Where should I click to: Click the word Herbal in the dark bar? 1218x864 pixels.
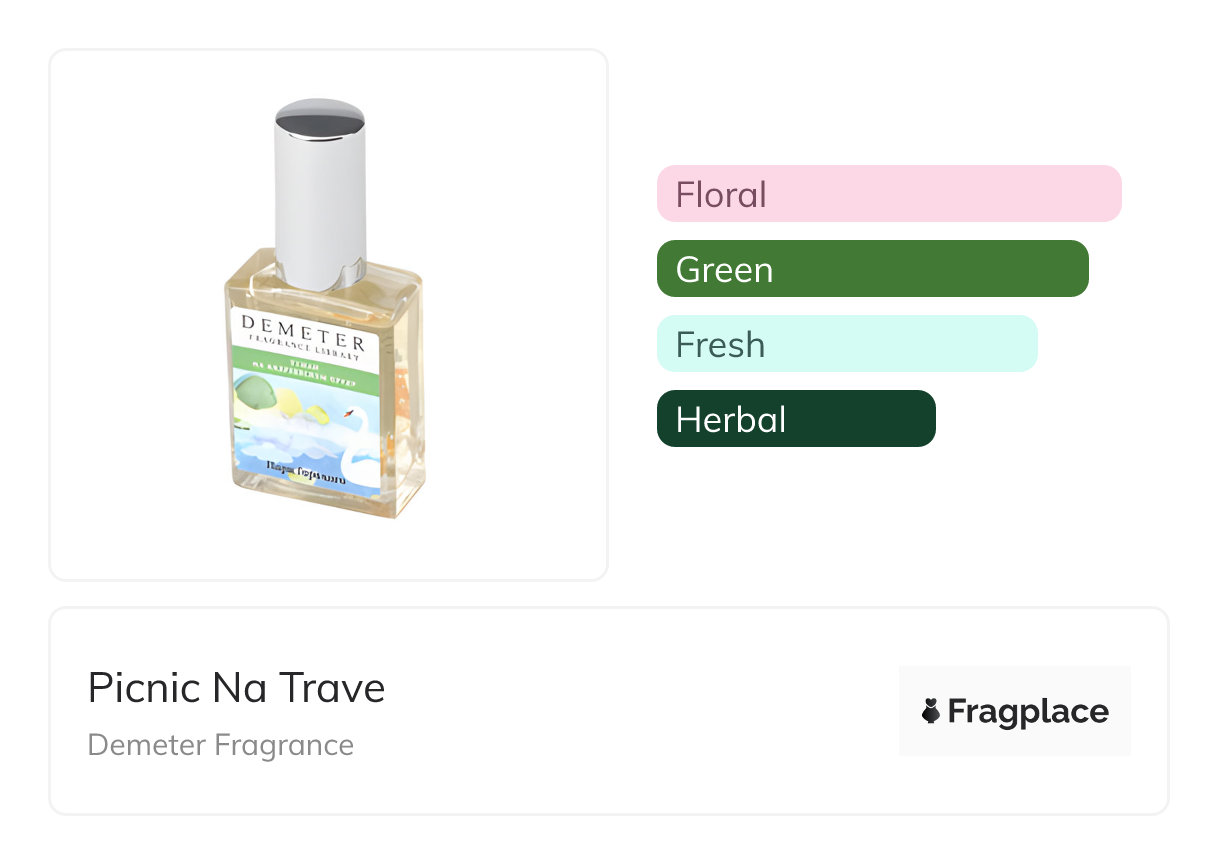(731, 419)
